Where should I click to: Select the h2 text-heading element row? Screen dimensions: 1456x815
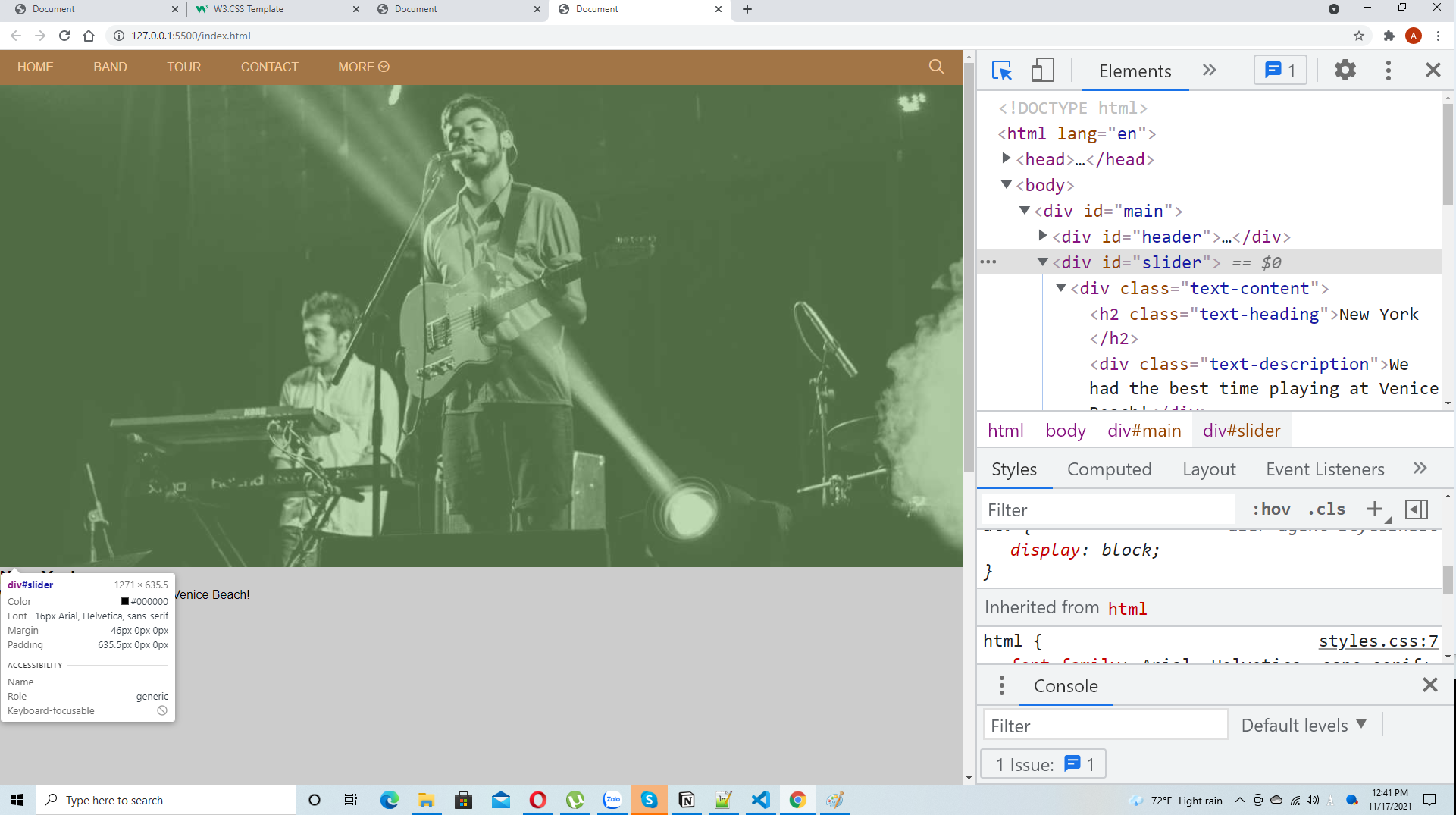click(1254, 326)
